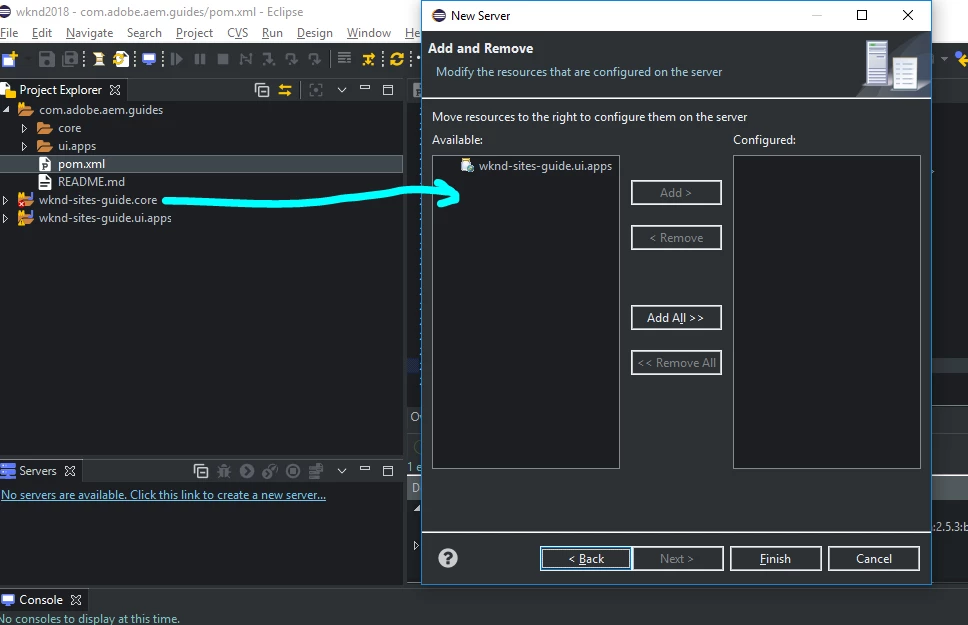Open the Project menu
The image size is (968, 625).
194,33
